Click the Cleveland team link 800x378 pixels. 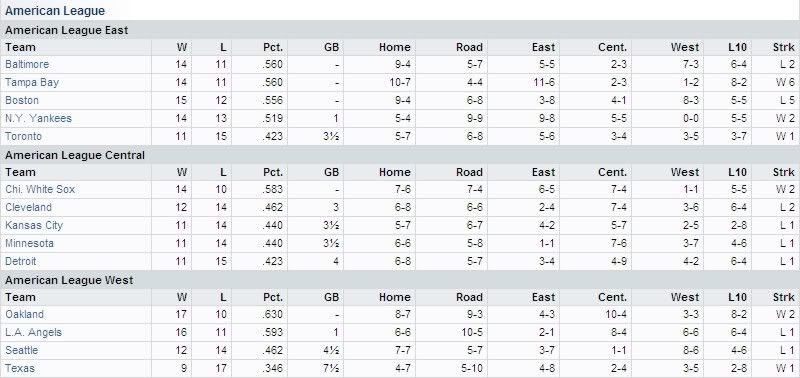click(x=28, y=207)
